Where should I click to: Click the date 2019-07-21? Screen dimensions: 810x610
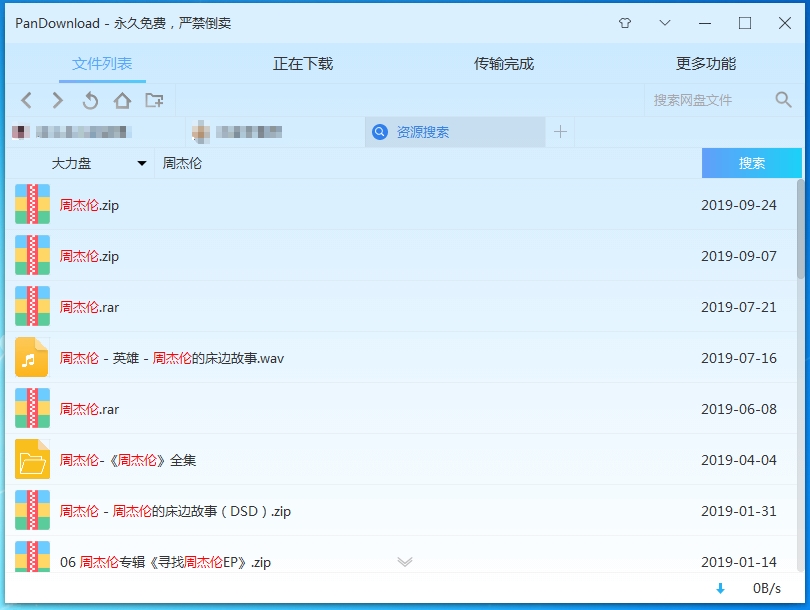coord(739,307)
